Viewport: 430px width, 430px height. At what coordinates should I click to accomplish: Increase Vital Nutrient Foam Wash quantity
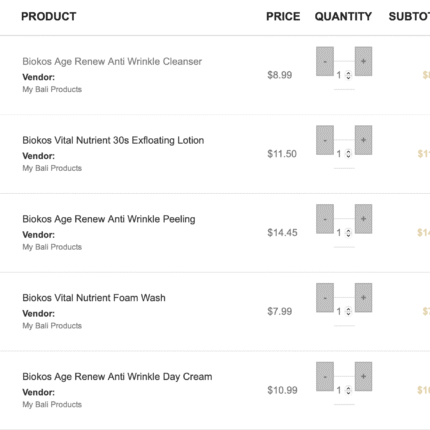pos(363,298)
